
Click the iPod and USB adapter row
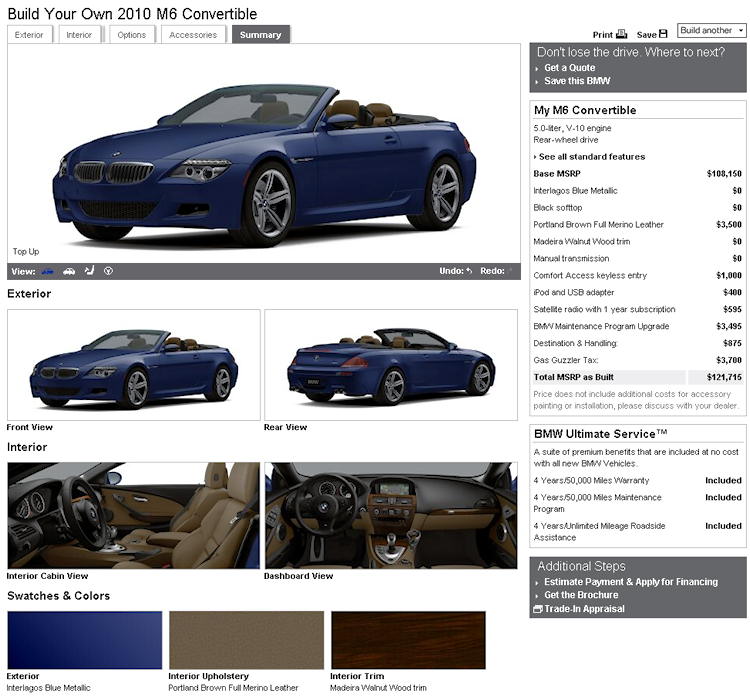tap(638, 292)
